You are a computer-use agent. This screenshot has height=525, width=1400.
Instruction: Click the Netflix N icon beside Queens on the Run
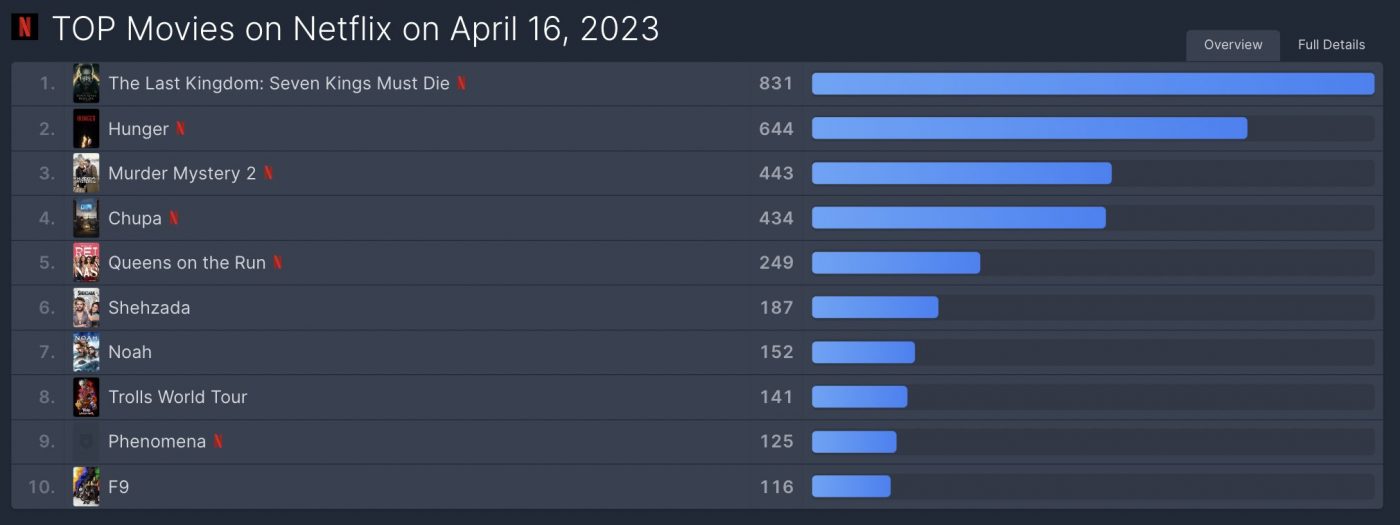[278, 263]
